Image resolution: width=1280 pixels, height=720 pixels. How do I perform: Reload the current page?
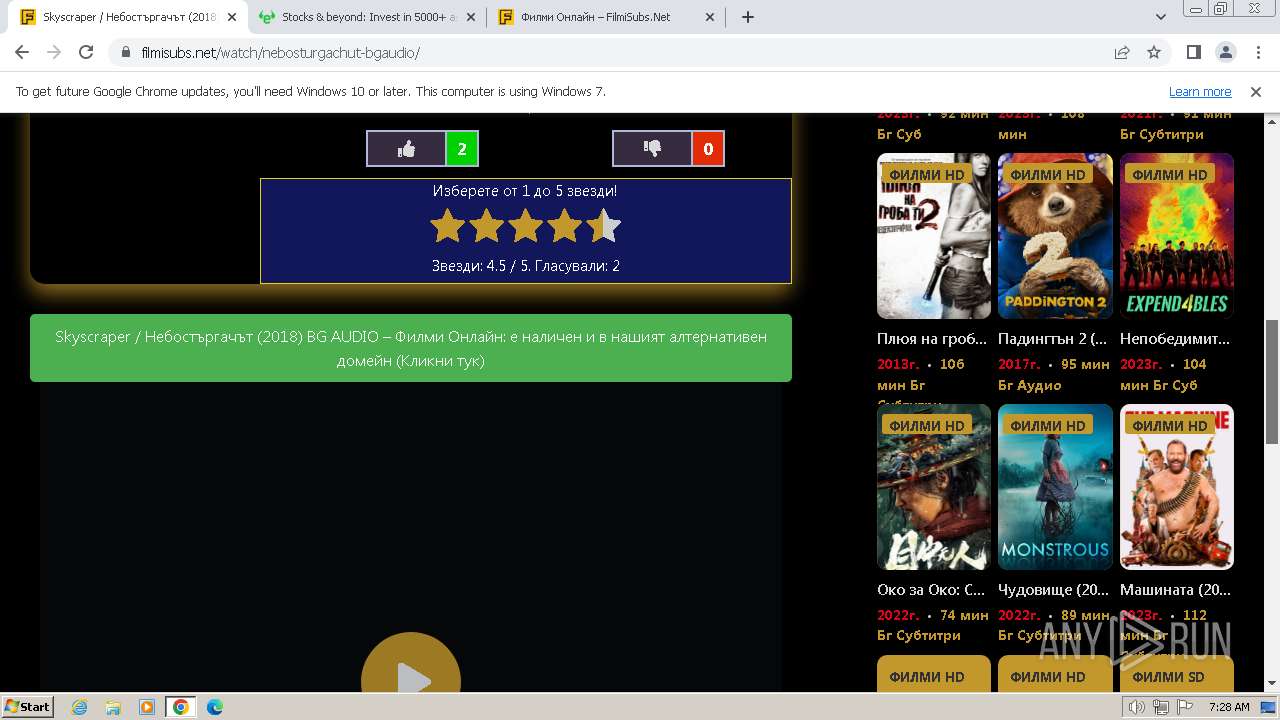[86, 52]
